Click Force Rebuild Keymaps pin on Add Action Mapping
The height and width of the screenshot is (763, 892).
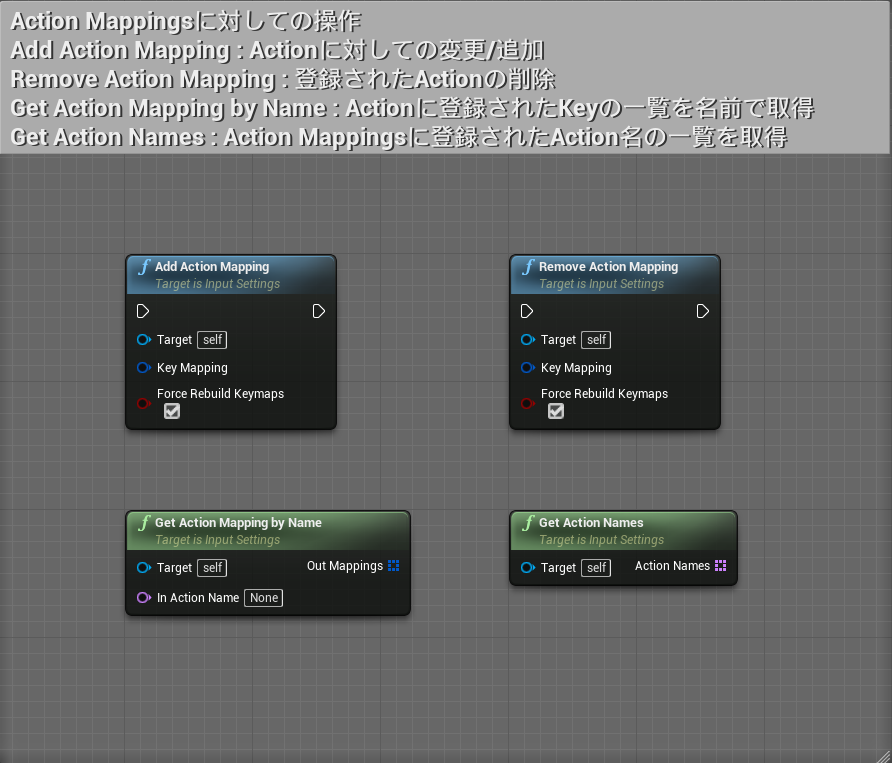(143, 403)
